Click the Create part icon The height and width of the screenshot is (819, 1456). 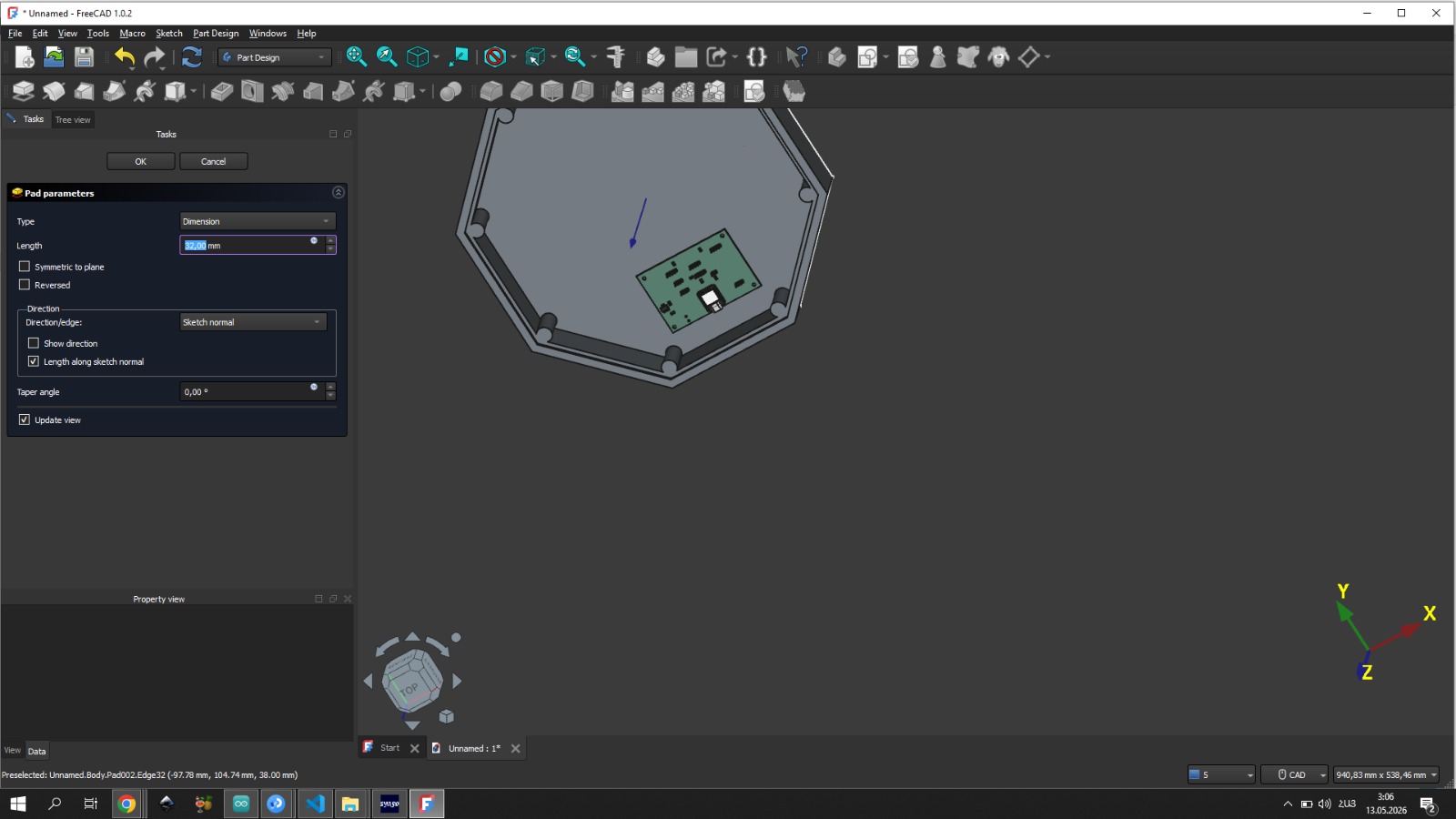[655, 57]
